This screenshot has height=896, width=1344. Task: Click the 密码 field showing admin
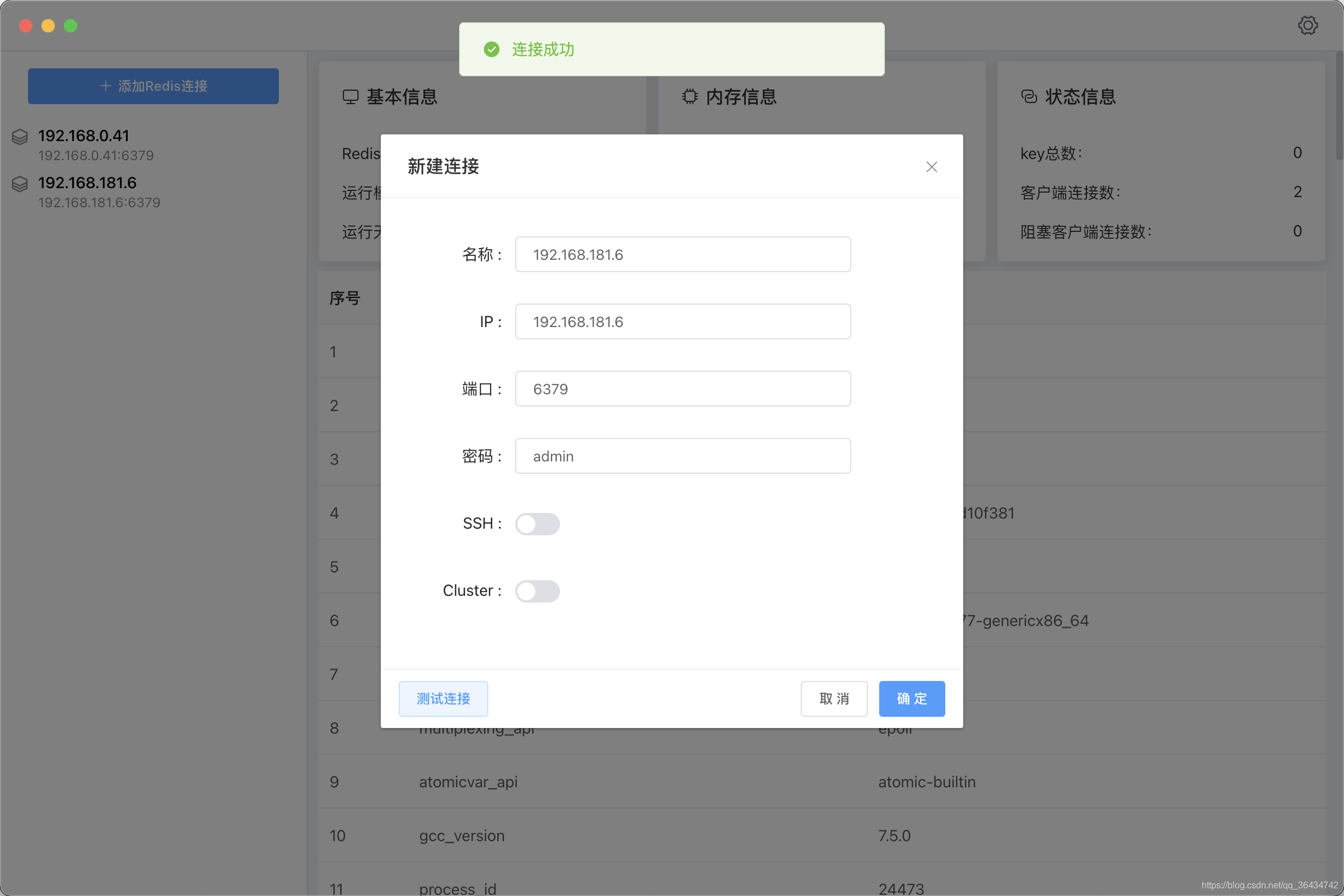click(x=683, y=456)
